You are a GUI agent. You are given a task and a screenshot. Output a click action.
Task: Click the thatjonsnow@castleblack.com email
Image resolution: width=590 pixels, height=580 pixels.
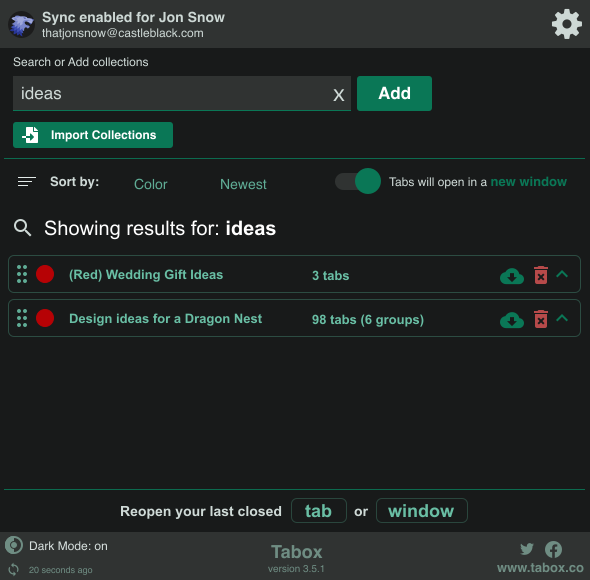tap(123, 33)
